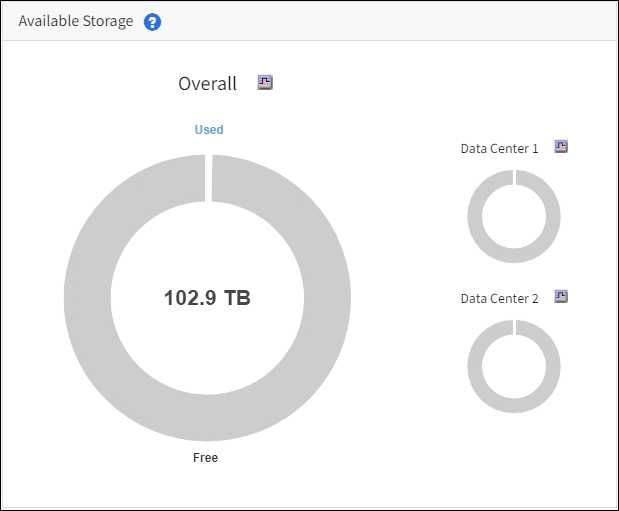The height and width of the screenshot is (511, 619).
Task: Click the Used sliver atop Data Center 2 donut
Action: pyautogui.click(x=514, y=327)
